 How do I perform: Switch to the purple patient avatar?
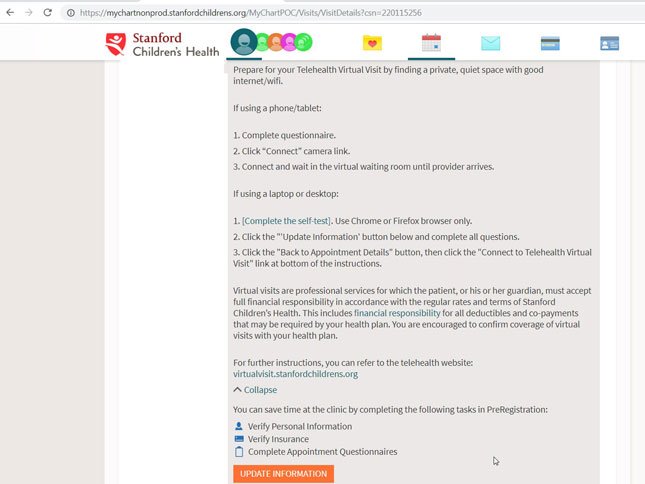coord(290,42)
